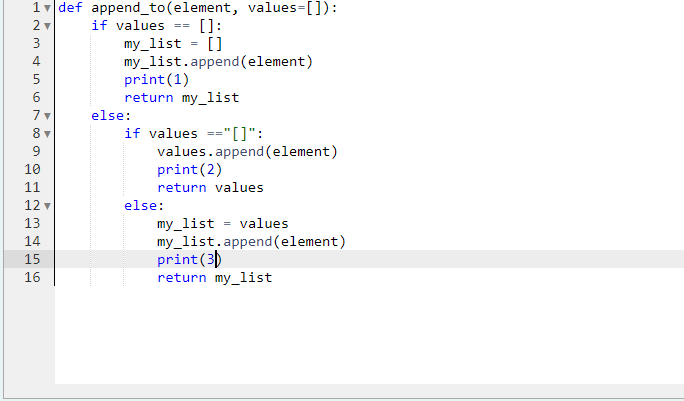Click line number 13 in the gutter
This screenshot has width=684, height=401.
point(32,223)
